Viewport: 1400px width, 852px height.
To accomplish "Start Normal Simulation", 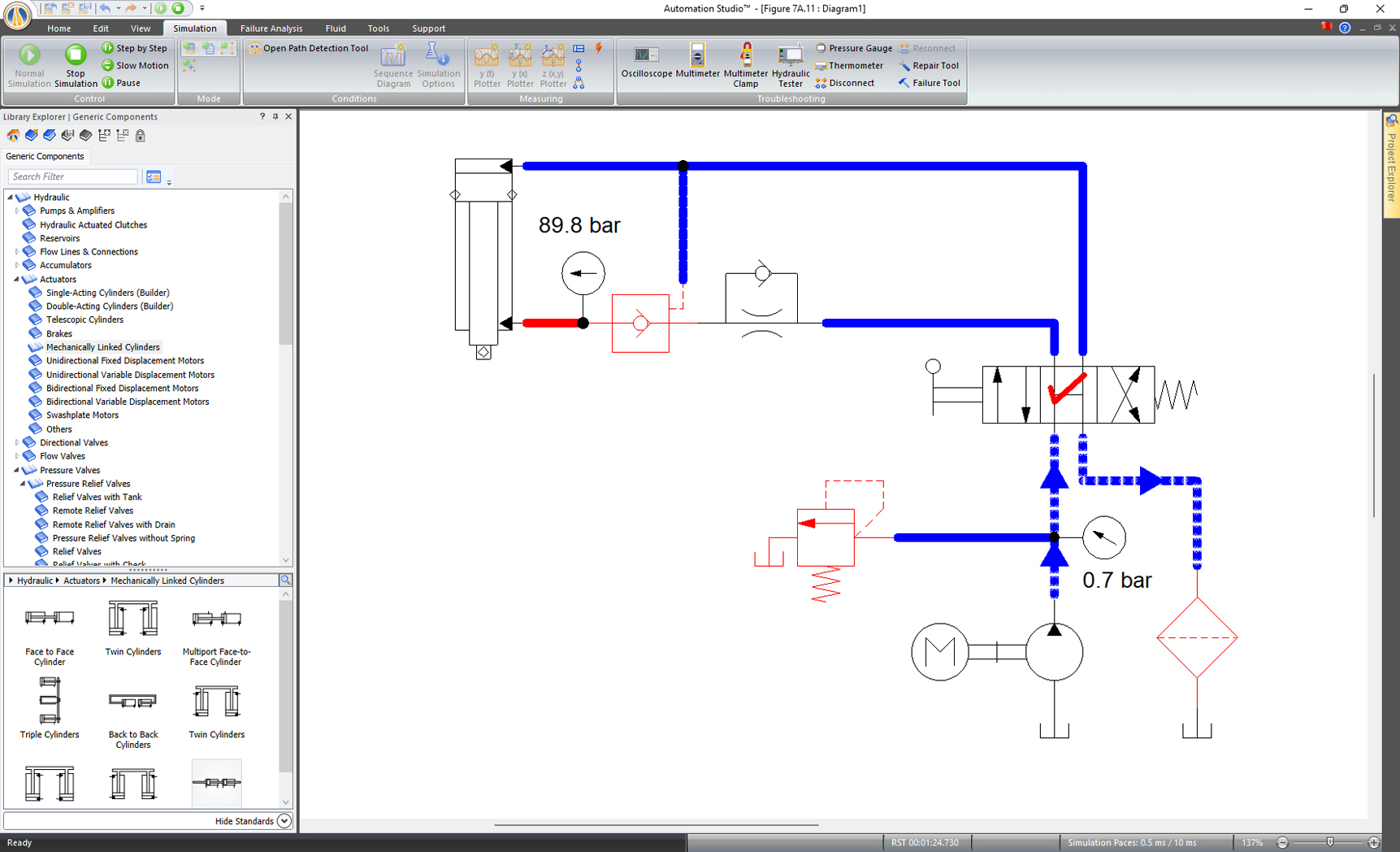I will pyautogui.click(x=28, y=63).
